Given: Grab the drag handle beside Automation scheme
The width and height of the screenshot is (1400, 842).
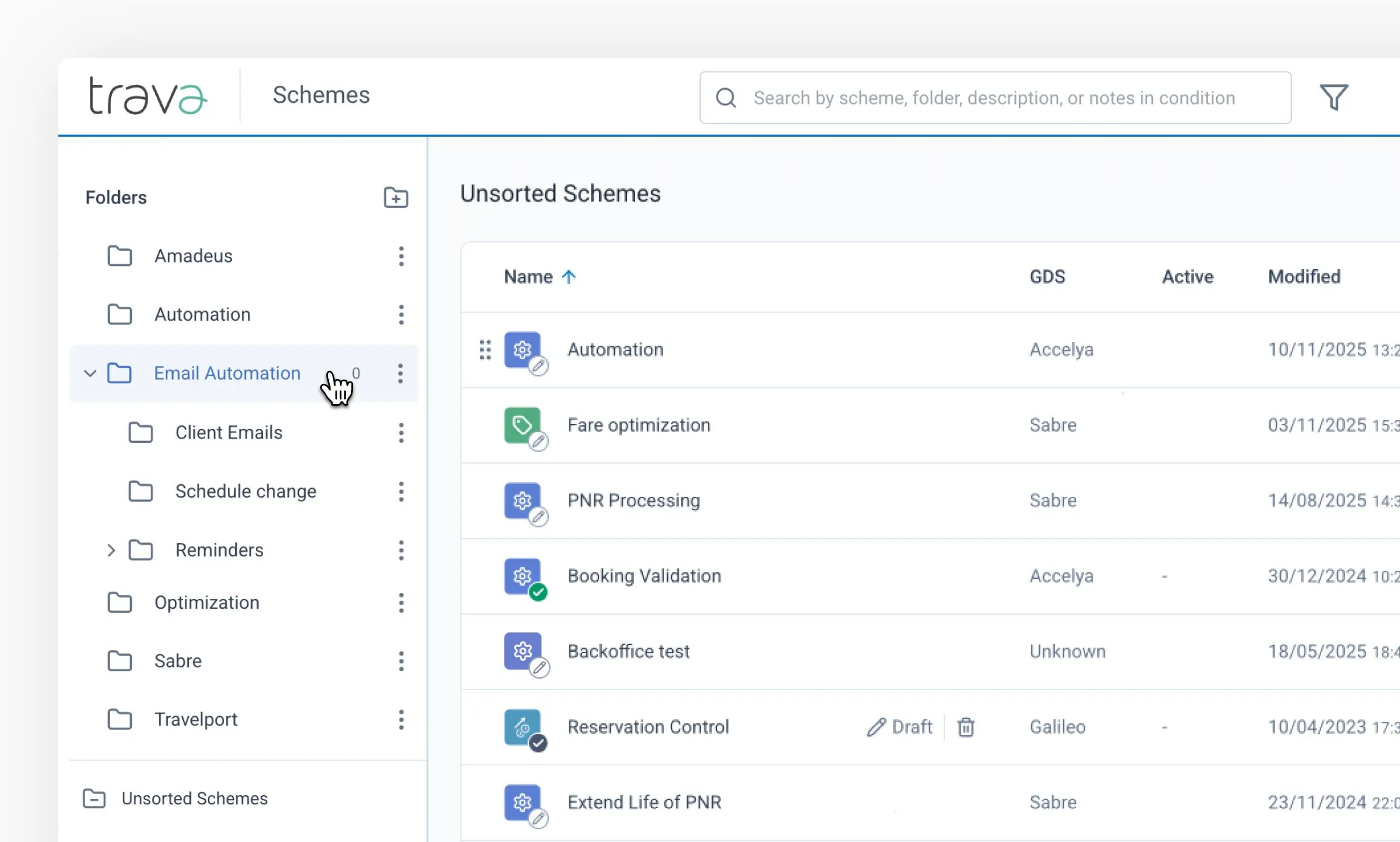Looking at the screenshot, I should tap(485, 349).
